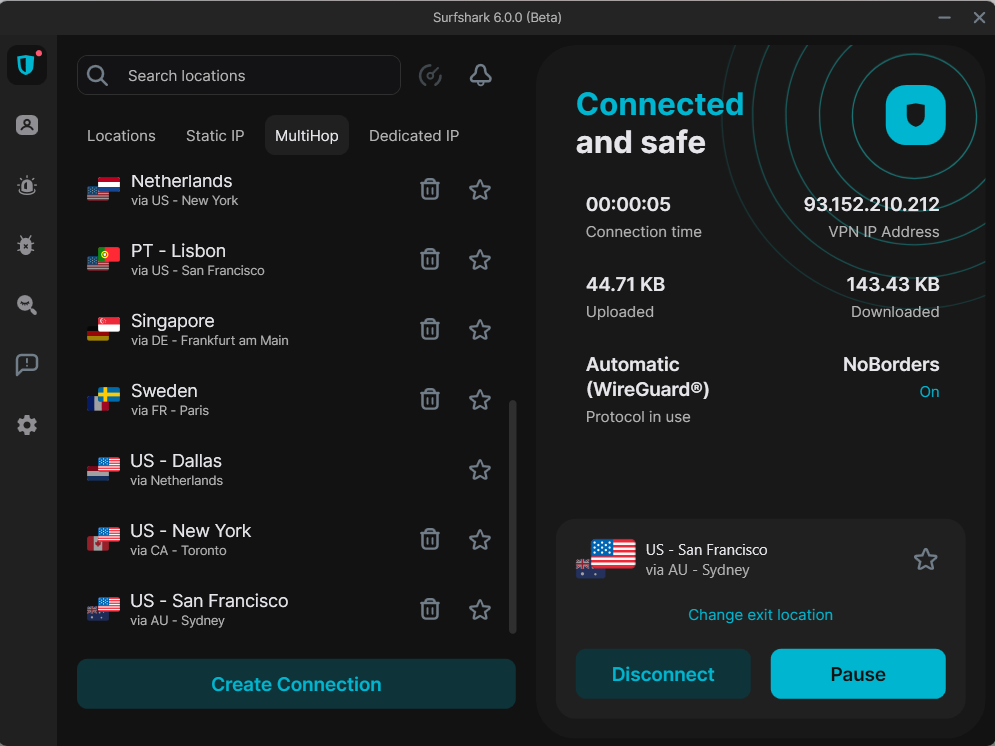Image resolution: width=995 pixels, height=746 pixels.
Task: Favorite the US - San Francisco list entry
Action: (480, 610)
